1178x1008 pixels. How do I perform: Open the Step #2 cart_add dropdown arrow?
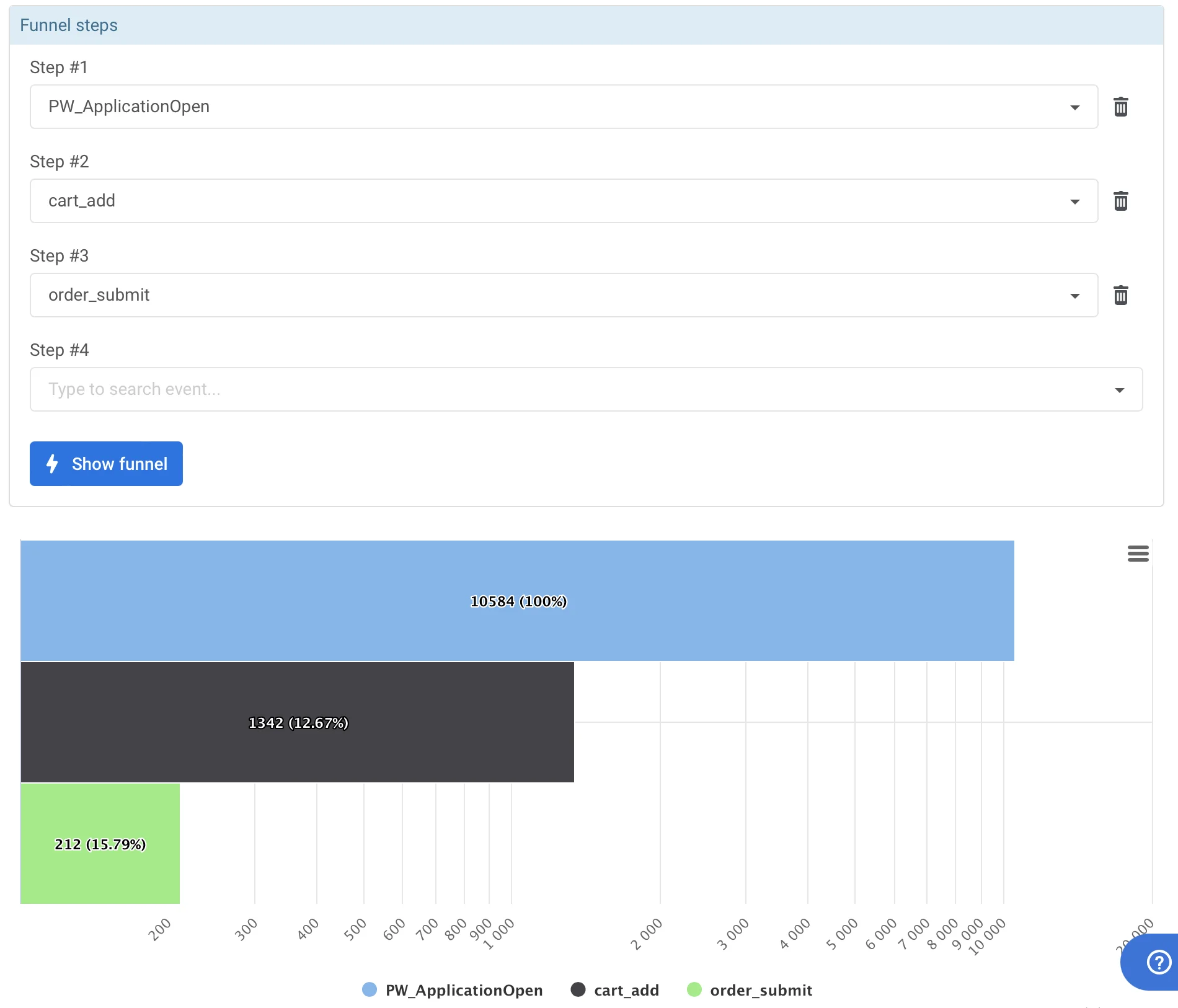click(x=1074, y=201)
